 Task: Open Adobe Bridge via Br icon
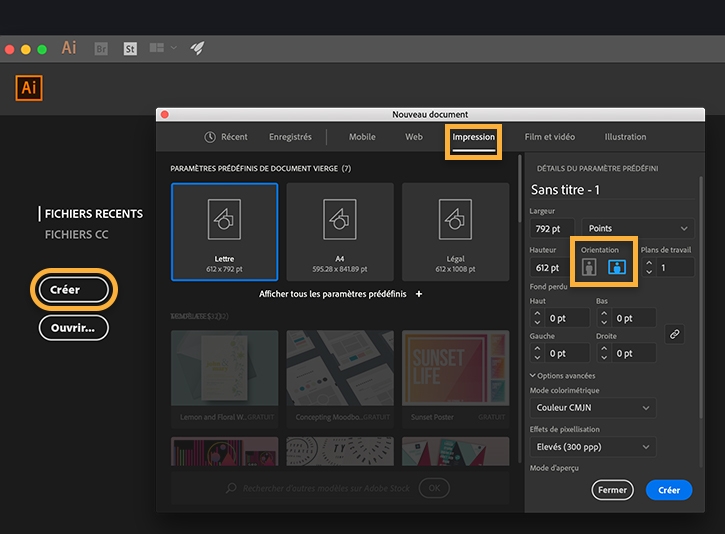(101, 49)
